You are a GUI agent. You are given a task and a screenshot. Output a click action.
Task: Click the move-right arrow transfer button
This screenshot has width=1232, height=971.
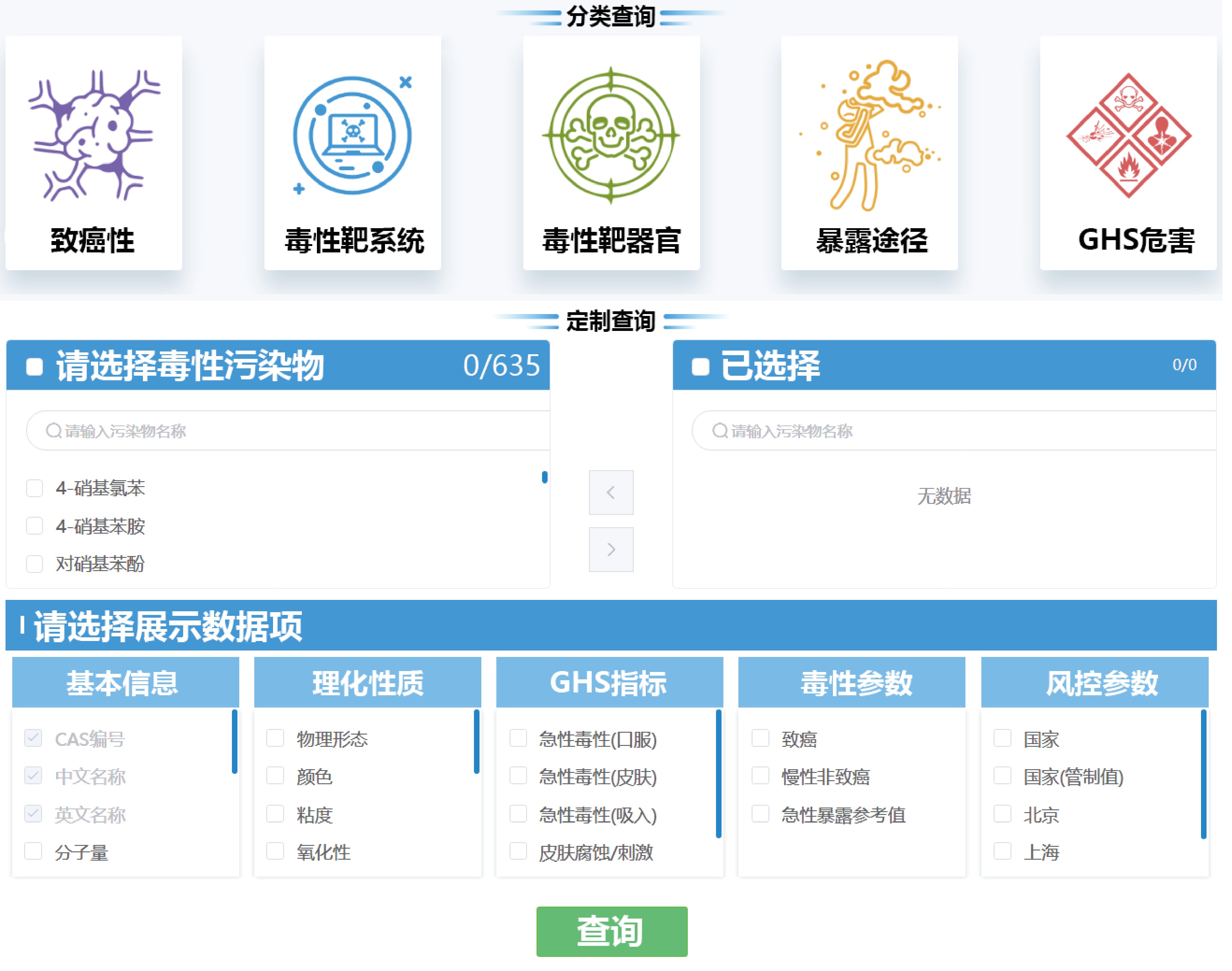pos(611,549)
